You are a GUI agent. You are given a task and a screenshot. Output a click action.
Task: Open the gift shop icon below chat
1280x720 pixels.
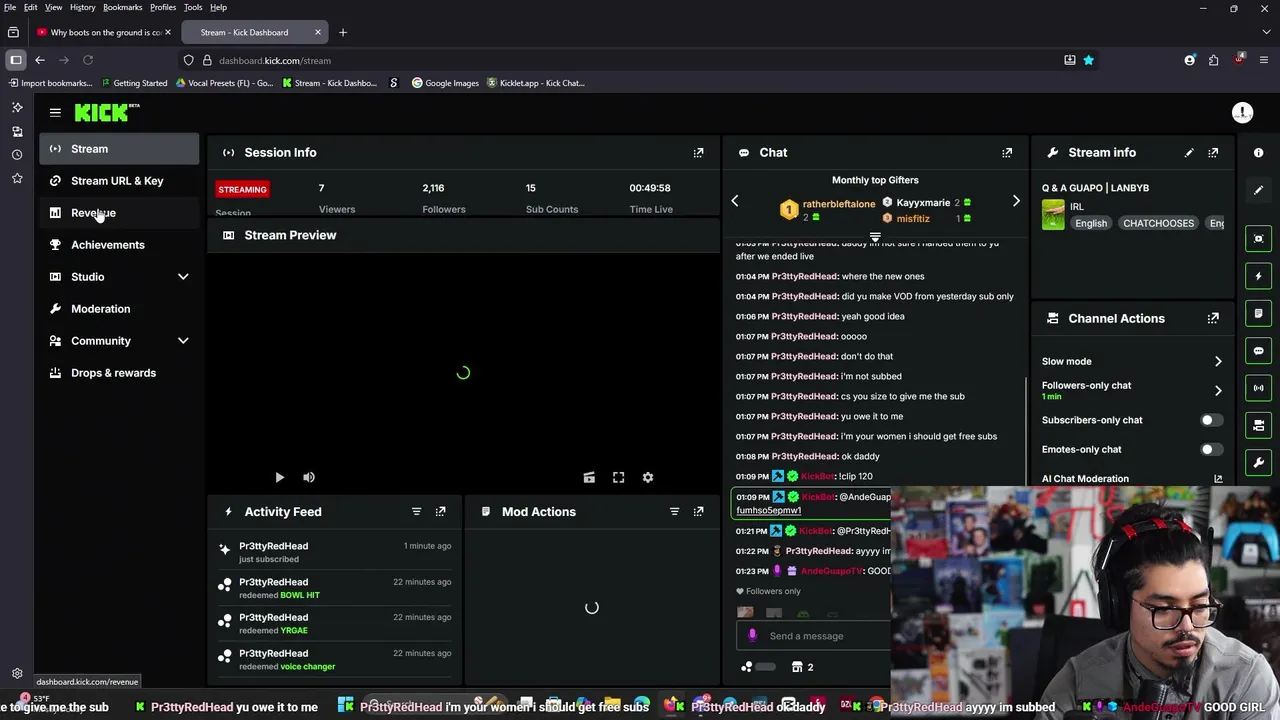(x=797, y=667)
